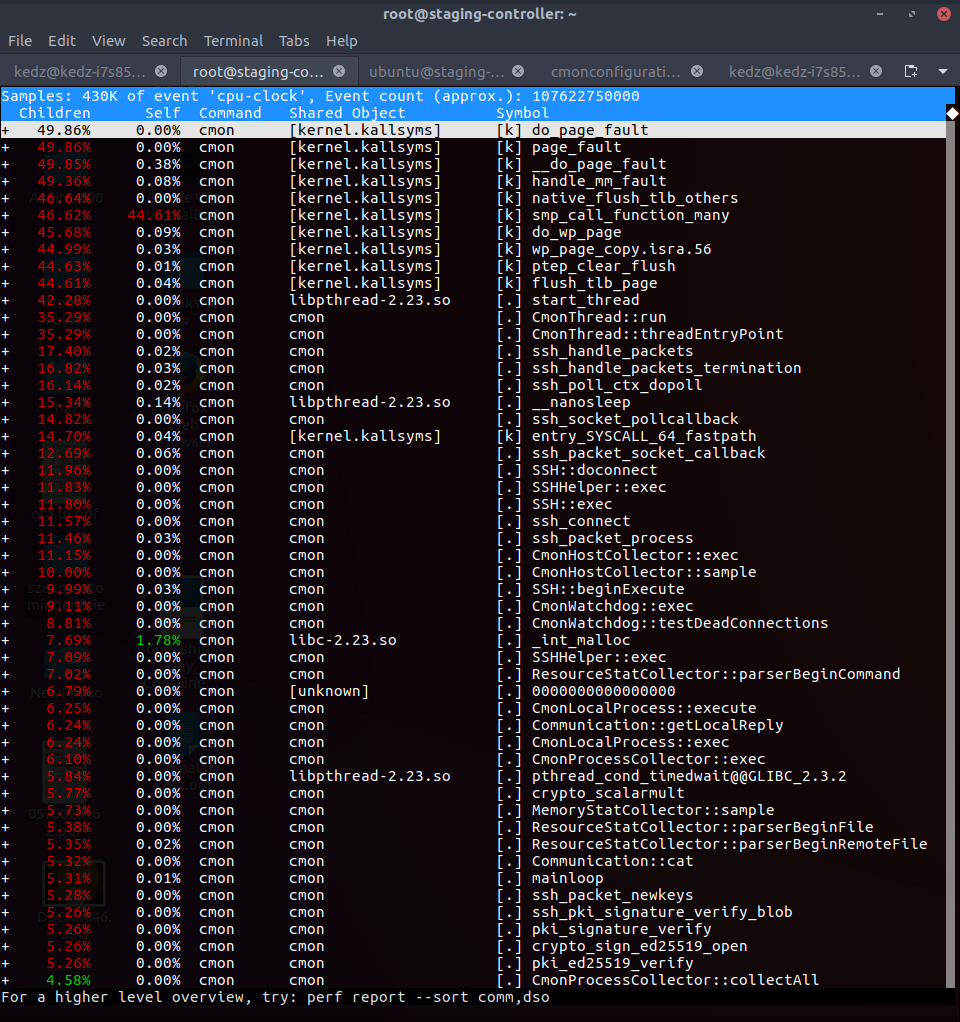The width and height of the screenshot is (960, 1022).
Task: Expand the smp_call_function_many row
Action: 5,215
